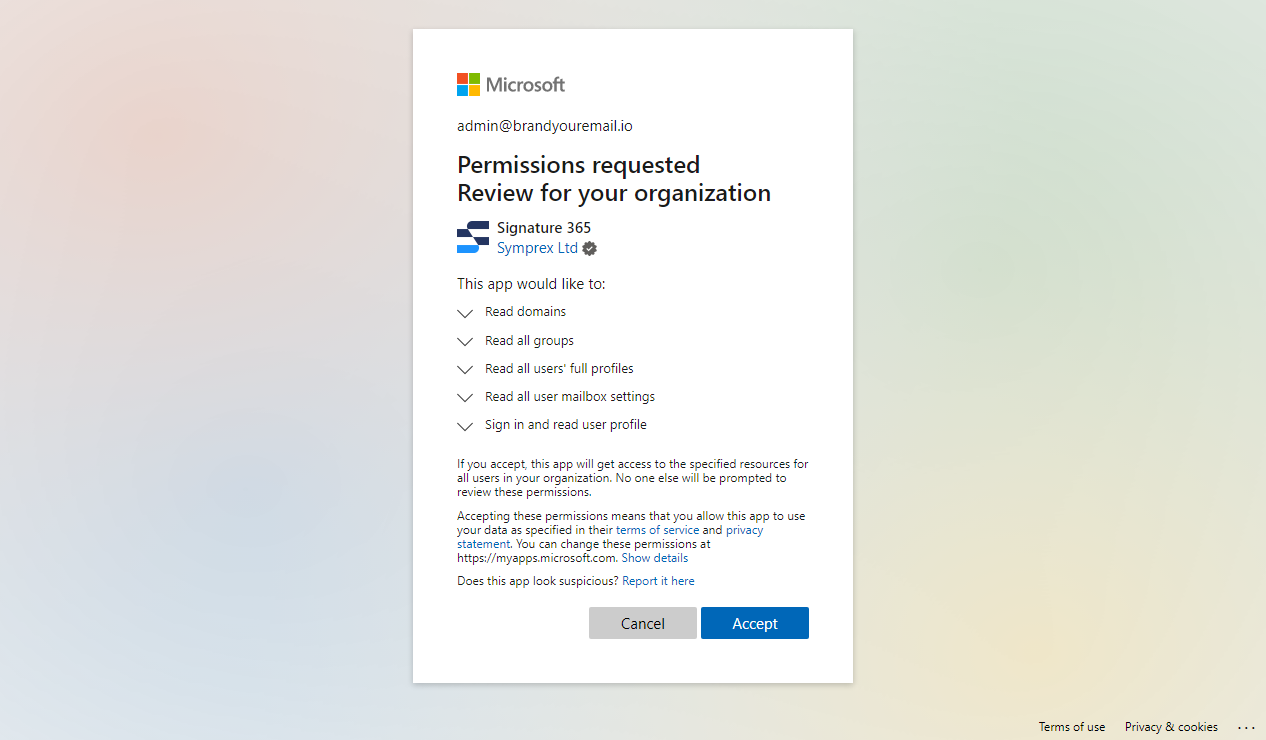This screenshot has width=1266, height=740.
Task: Open the terms of service link
Action: point(657,530)
